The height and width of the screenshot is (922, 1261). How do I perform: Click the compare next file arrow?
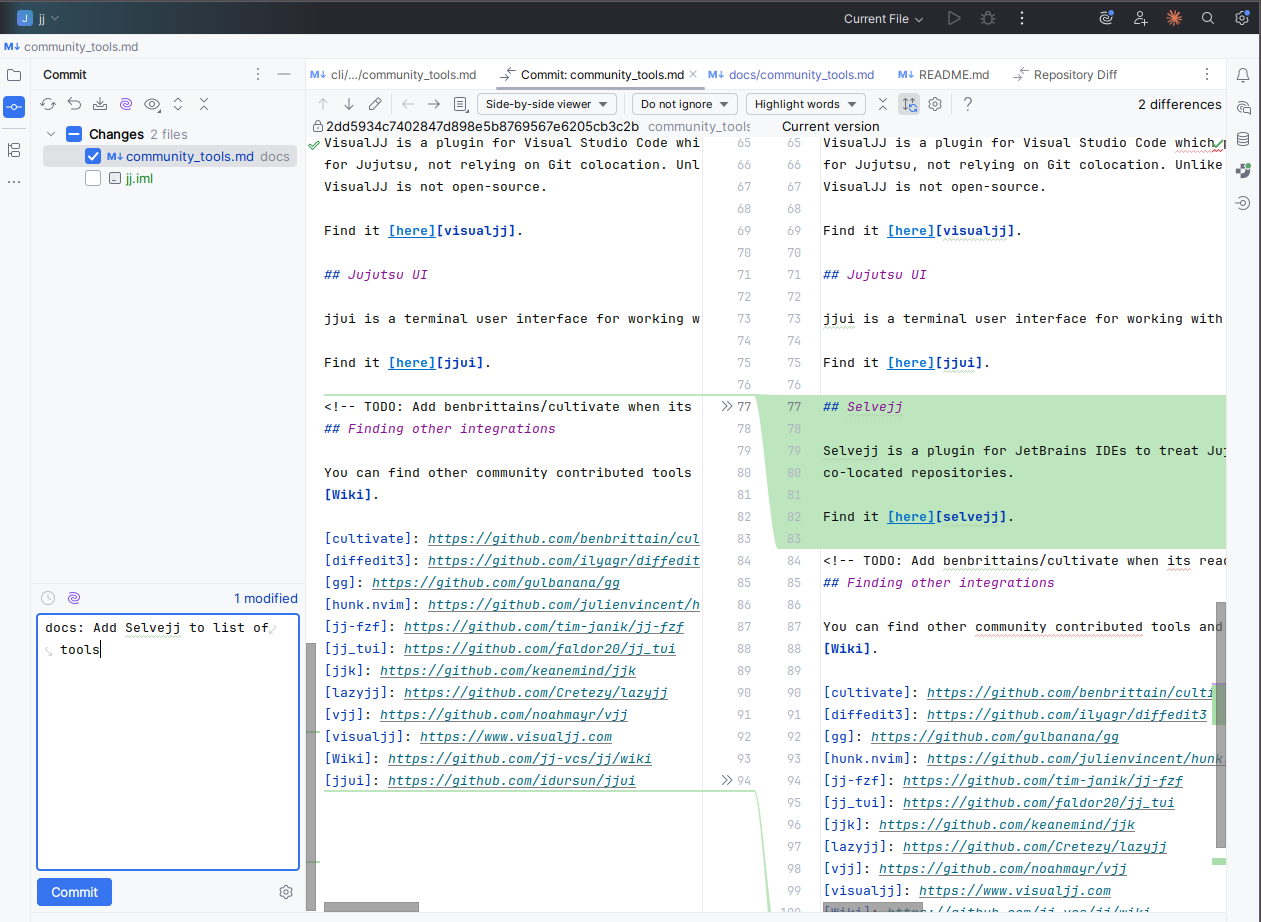pos(433,104)
